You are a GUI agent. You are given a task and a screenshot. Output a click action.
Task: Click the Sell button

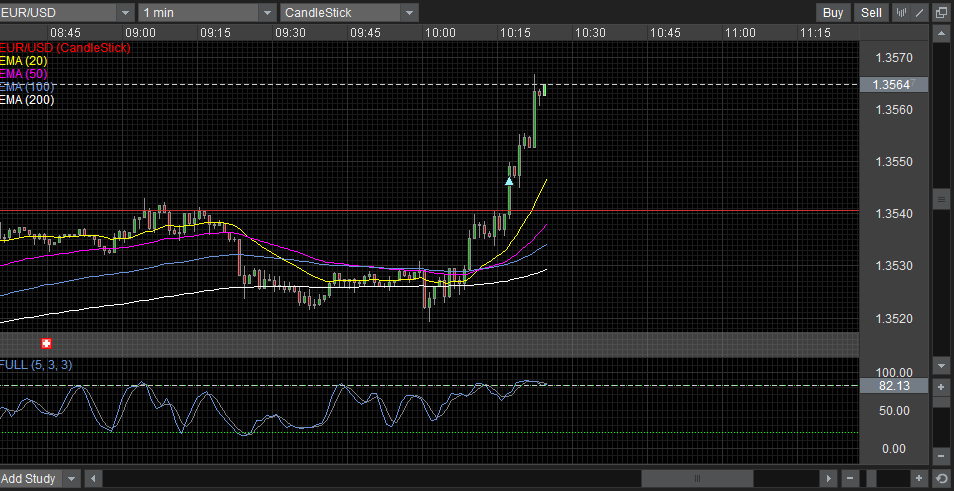click(871, 12)
